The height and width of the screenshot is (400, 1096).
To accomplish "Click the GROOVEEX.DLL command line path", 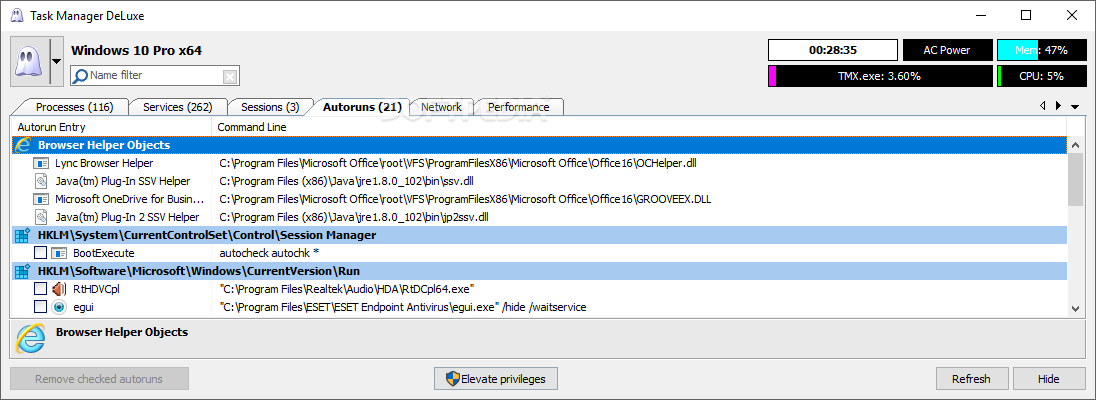I will point(465,199).
